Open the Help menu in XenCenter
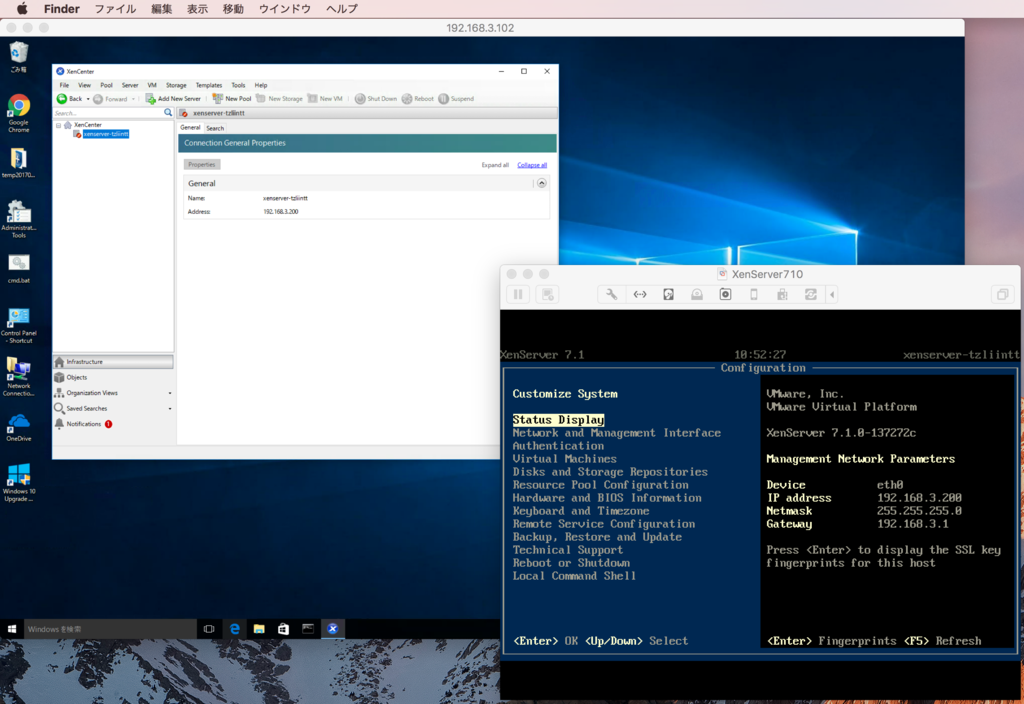The height and width of the screenshot is (704, 1024). [261, 85]
